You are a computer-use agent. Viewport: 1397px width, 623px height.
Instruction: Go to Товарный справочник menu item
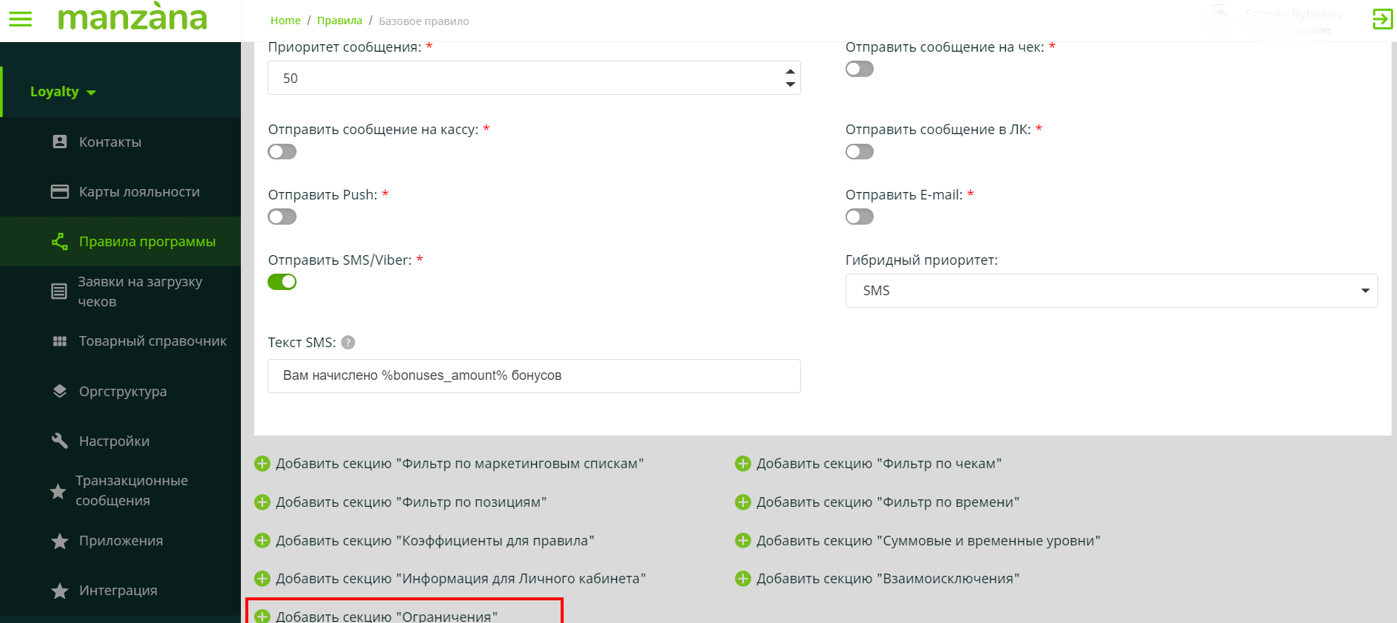tap(152, 341)
